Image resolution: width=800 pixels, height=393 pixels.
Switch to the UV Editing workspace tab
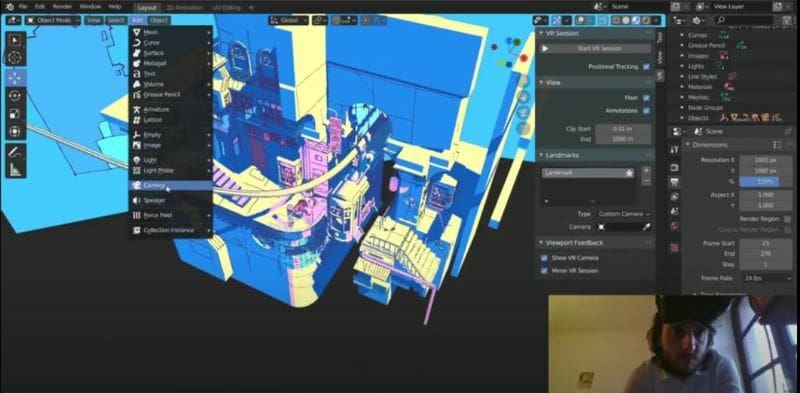227,8
